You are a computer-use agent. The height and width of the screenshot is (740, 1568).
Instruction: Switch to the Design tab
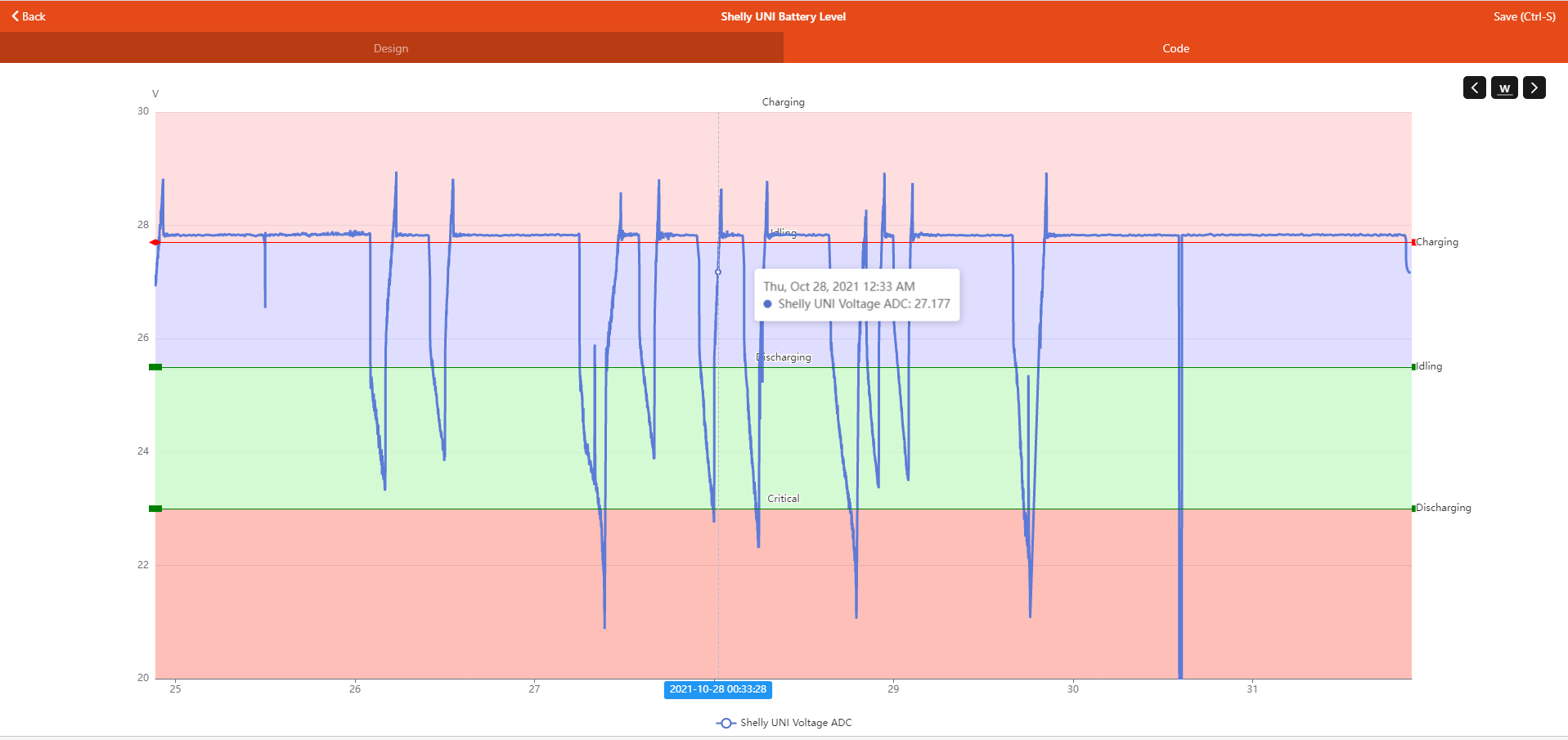[x=391, y=48]
